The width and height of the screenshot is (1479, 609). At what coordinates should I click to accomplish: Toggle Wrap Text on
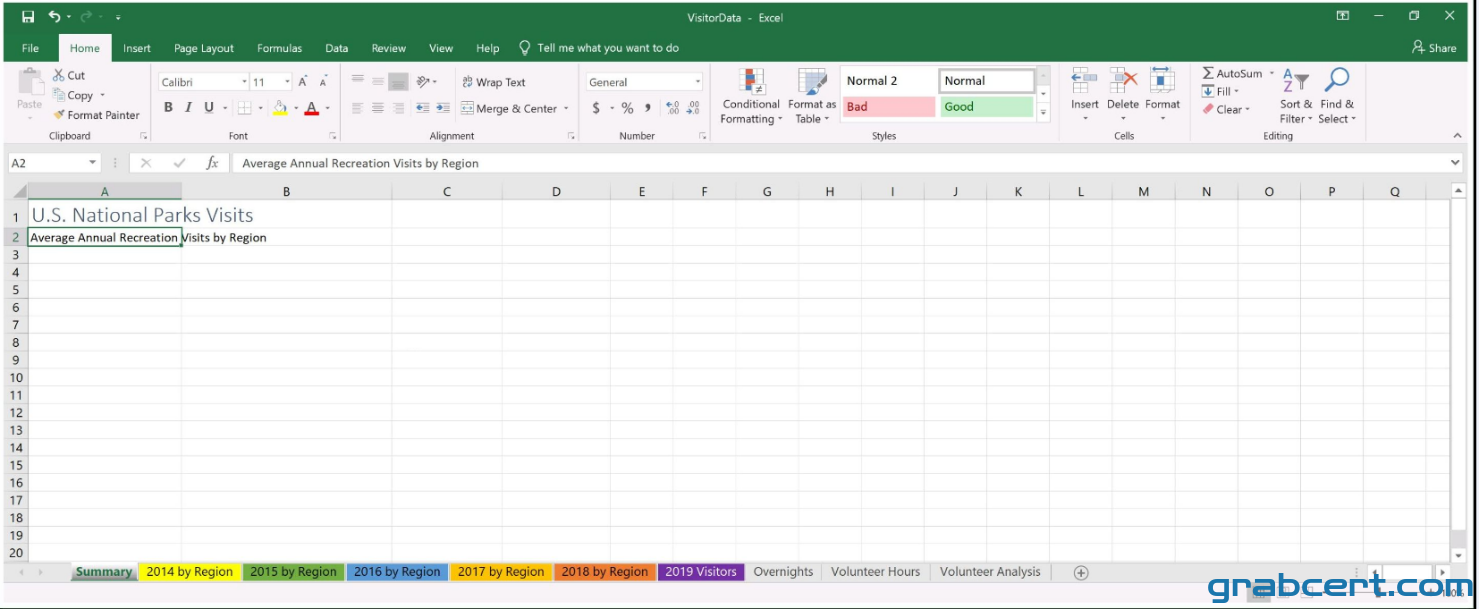494,82
